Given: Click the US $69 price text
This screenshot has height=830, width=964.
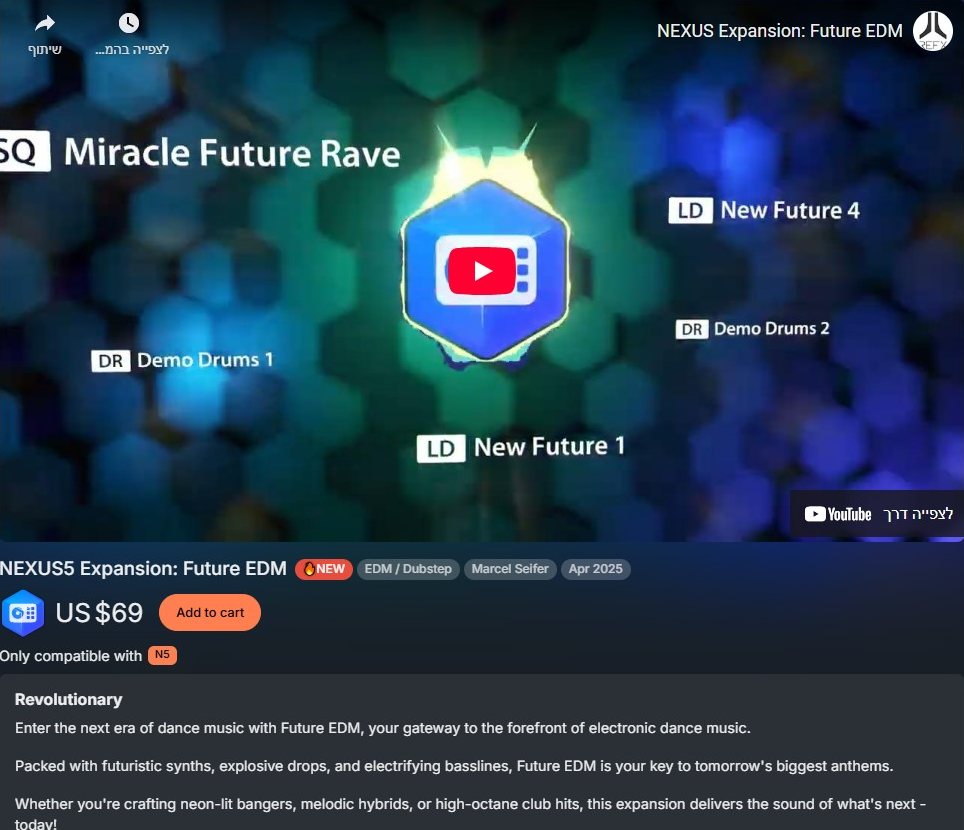Looking at the screenshot, I should click(100, 612).
